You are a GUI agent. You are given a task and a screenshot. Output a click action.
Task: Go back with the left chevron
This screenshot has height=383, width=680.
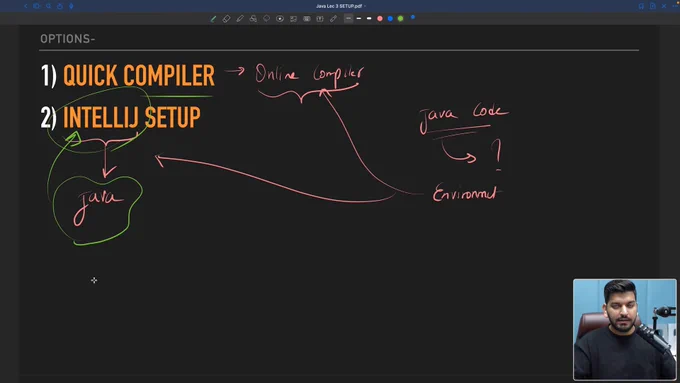pyautogui.click(x=26, y=6)
